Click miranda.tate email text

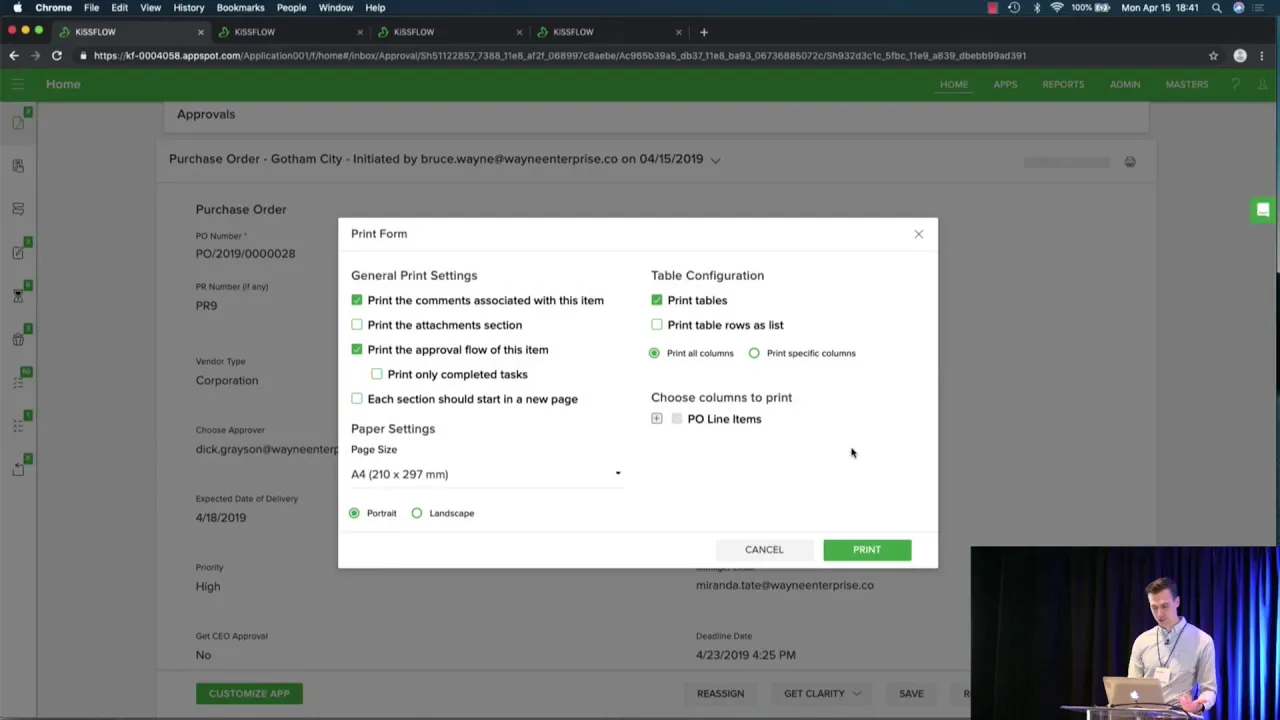(785, 585)
